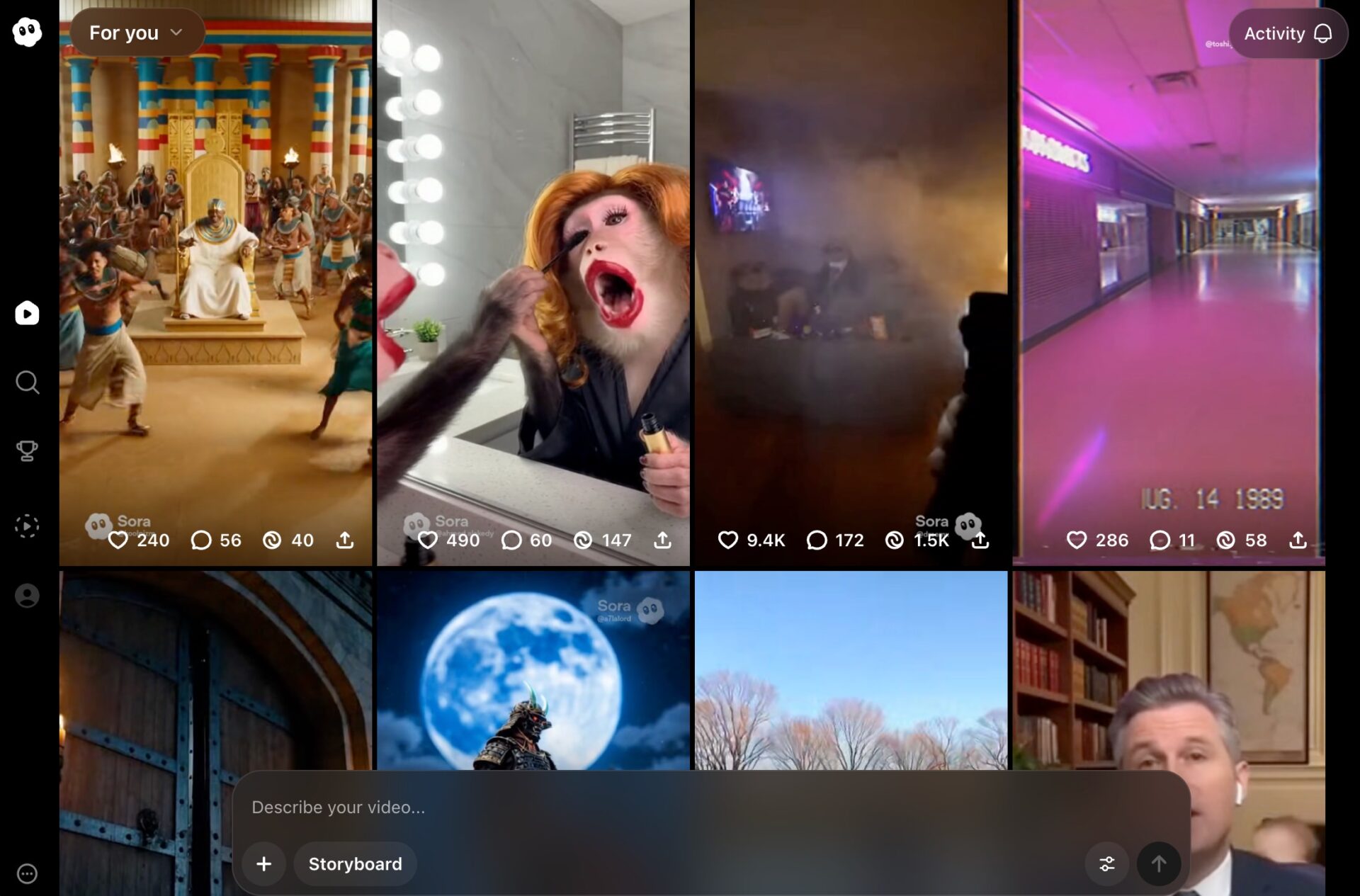The width and height of the screenshot is (1360, 896).
Task: Open the video settings sliders icon
Action: [1106, 863]
